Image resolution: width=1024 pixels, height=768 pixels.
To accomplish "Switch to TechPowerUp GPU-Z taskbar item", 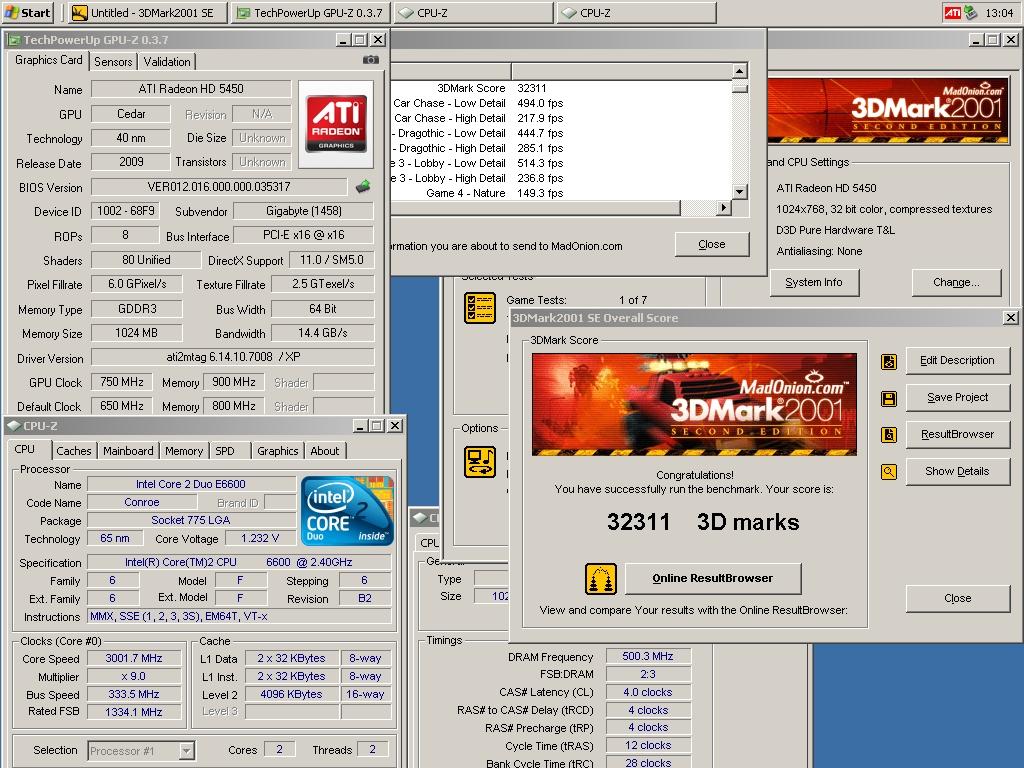I will coord(311,12).
